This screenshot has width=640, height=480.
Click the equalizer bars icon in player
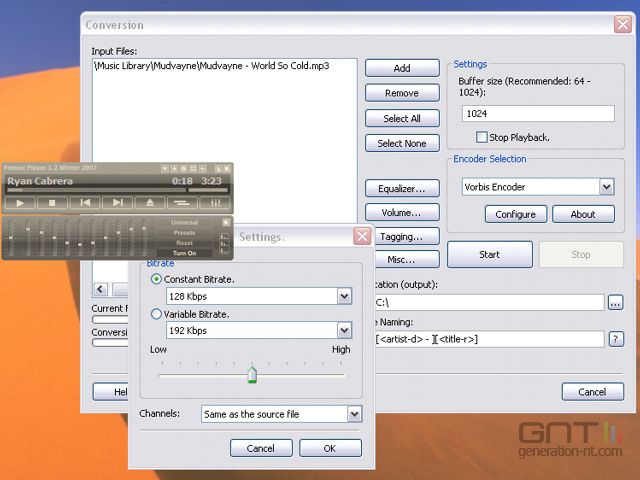pyautogui.click(x=215, y=202)
